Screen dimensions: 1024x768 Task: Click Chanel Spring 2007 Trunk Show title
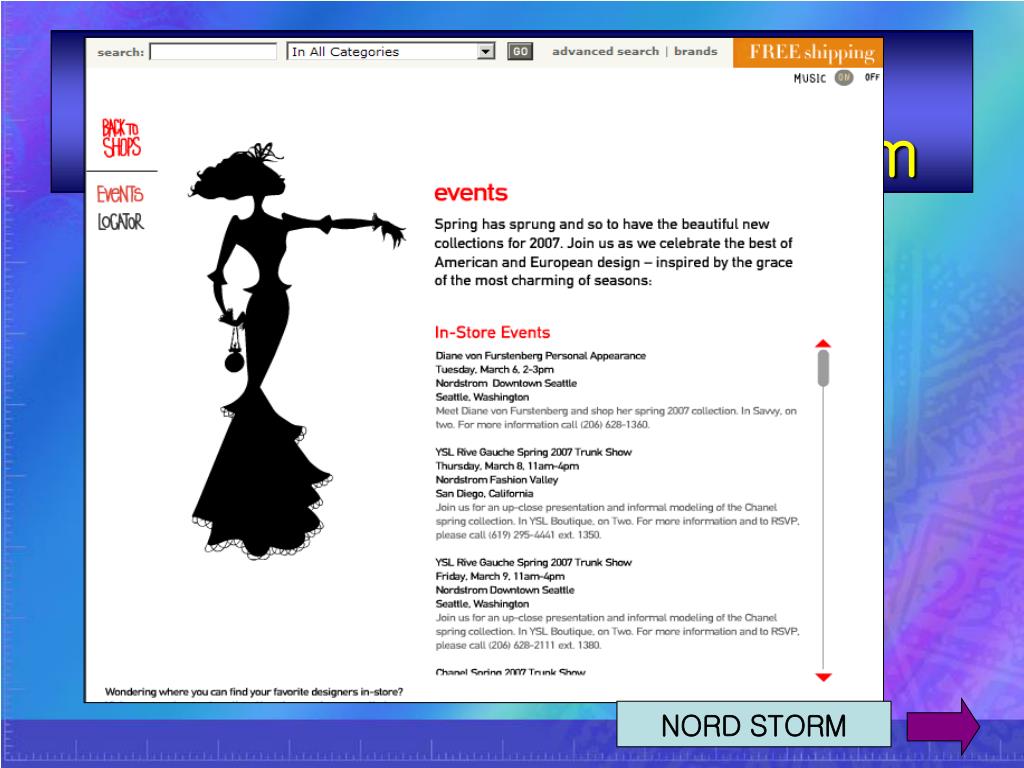tap(511, 671)
